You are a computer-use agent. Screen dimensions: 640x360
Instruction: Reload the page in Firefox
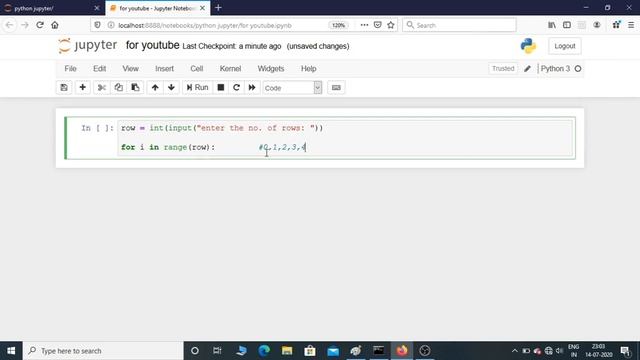[40, 25]
